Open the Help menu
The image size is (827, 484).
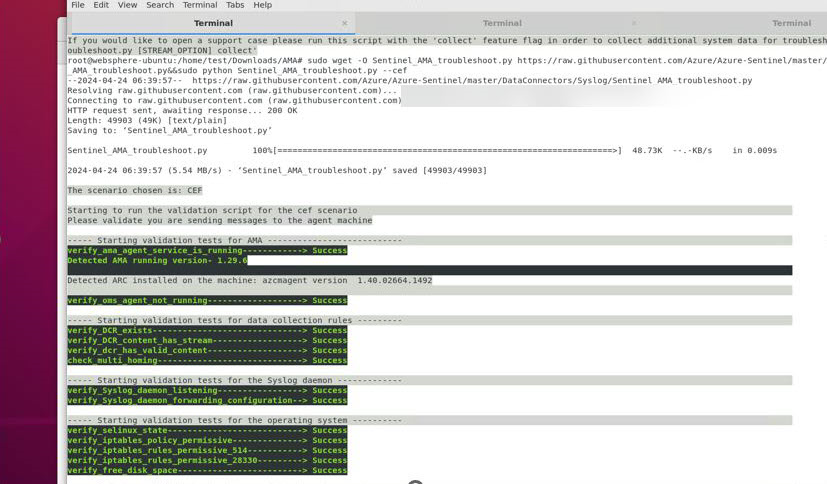point(263,5)
